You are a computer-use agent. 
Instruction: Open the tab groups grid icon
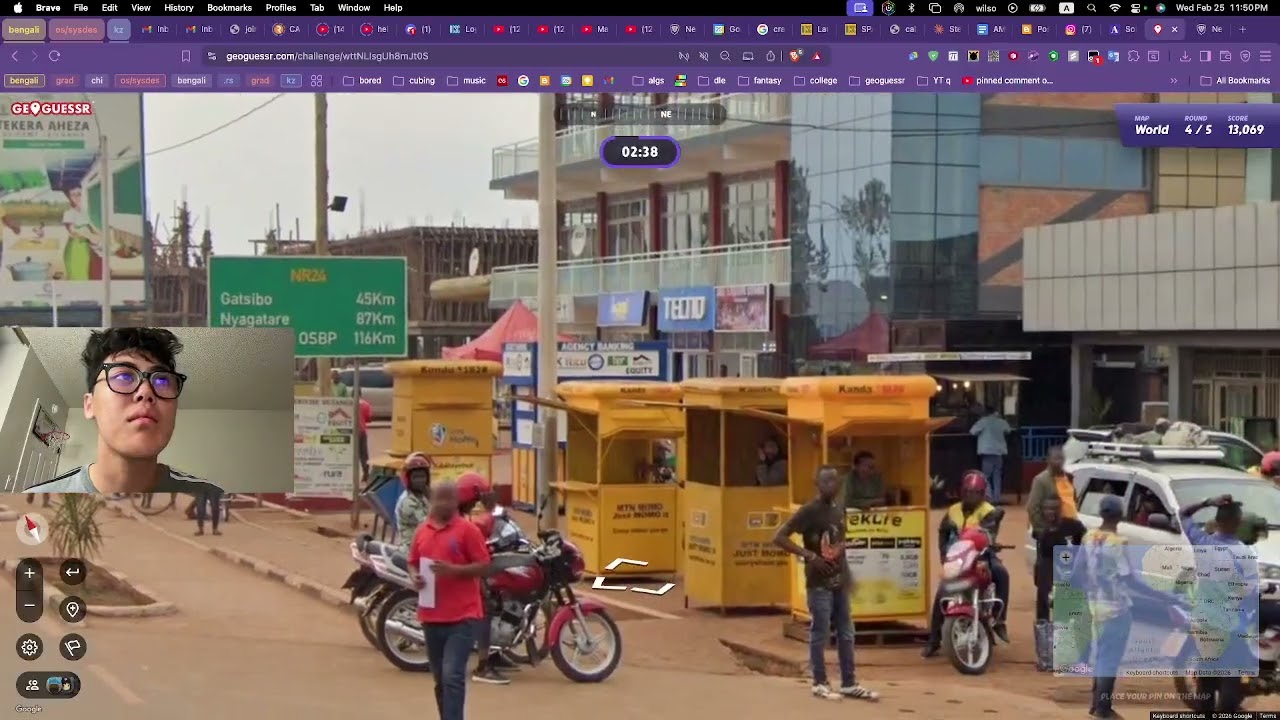(317, 80)
